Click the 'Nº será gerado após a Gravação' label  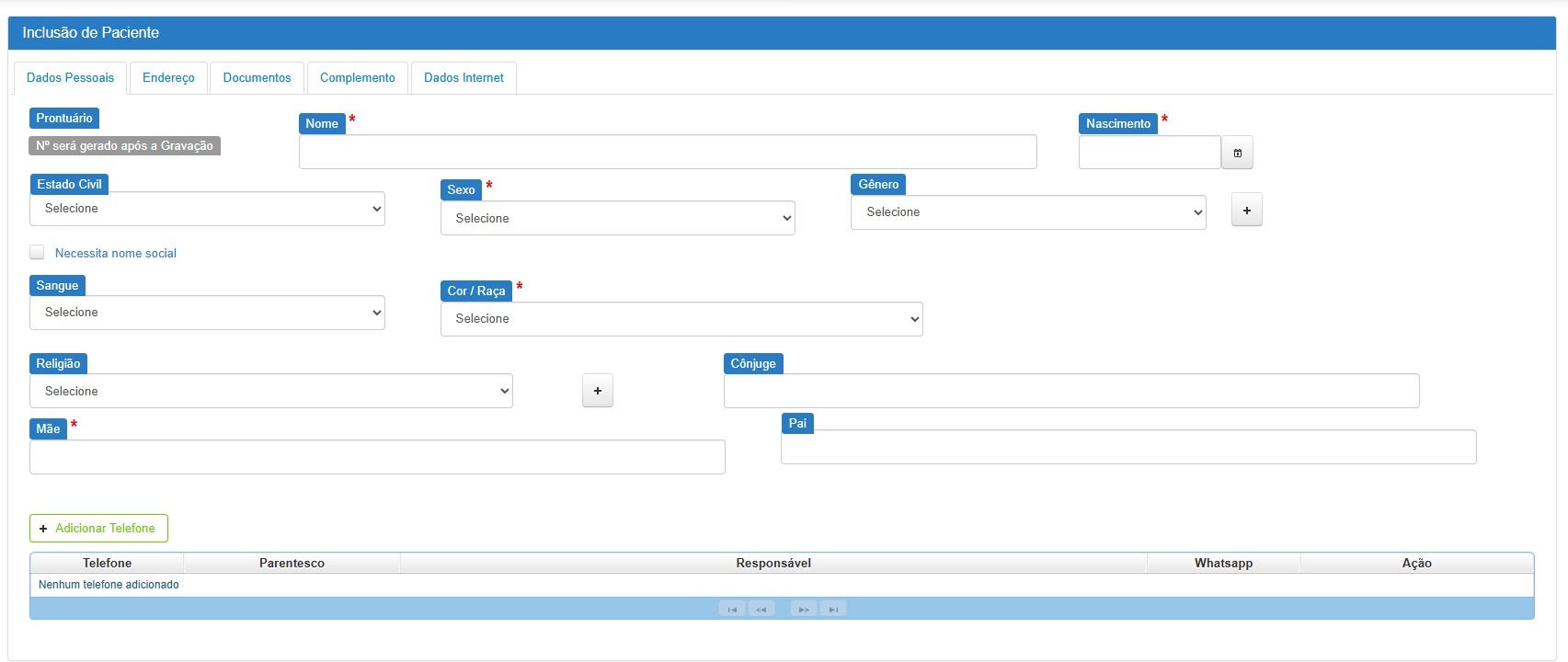click(125, 146)
